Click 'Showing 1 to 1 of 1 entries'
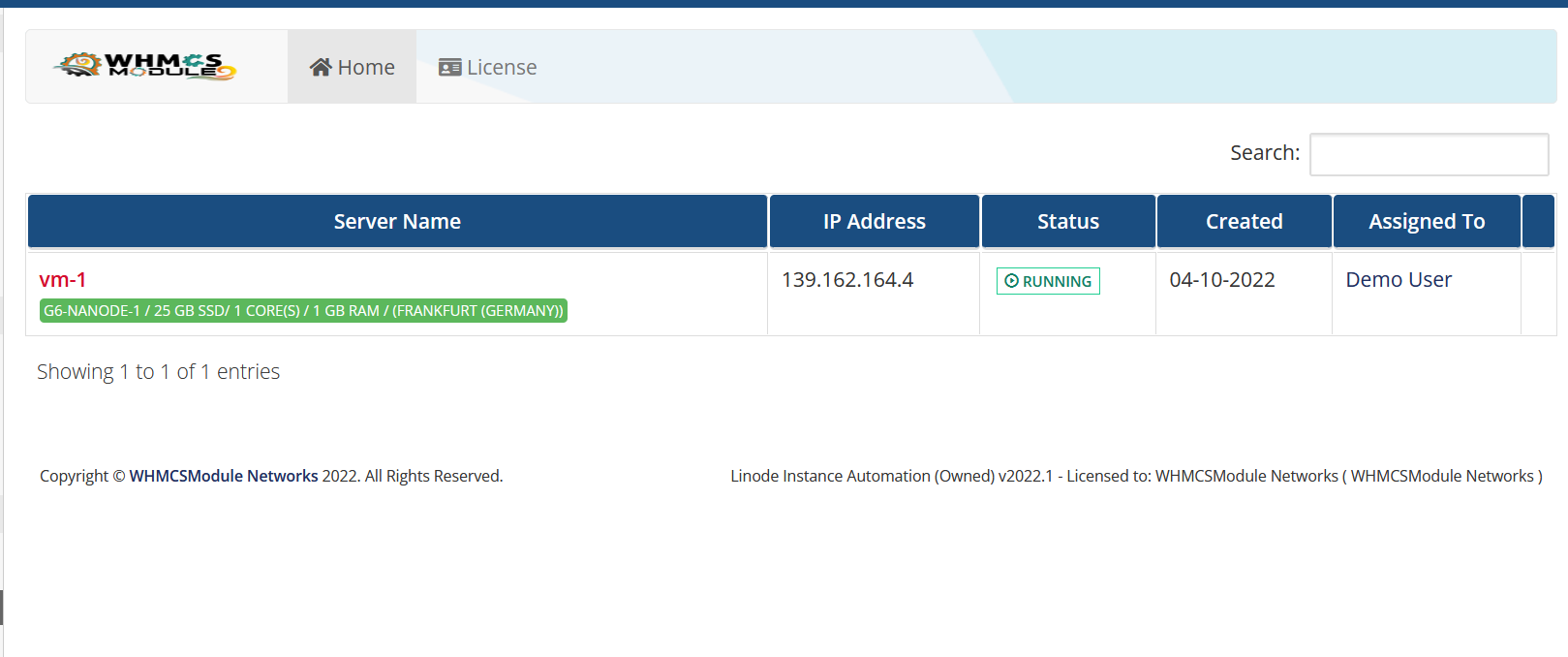 pyautogui.click(x=158, y=371)
